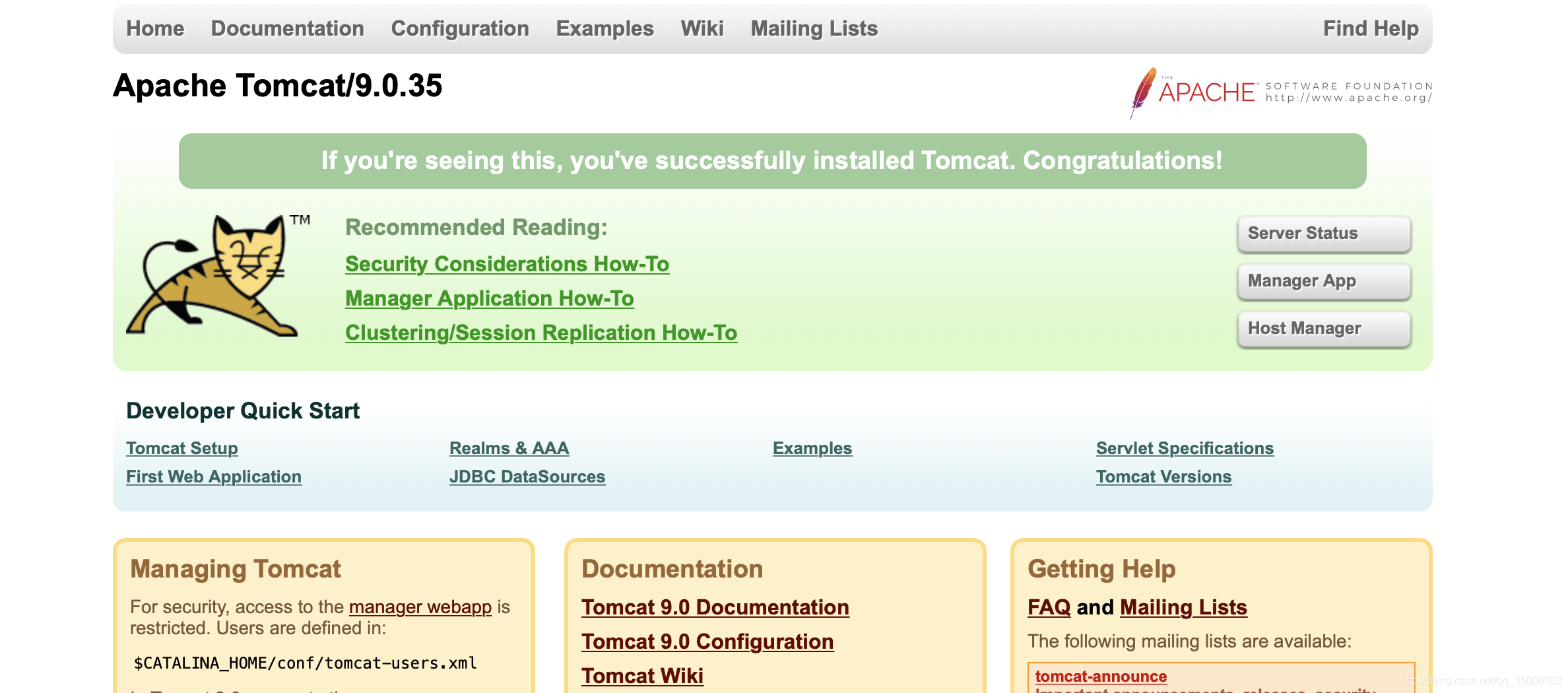Viewport: 1568px width, 693px height.
Task: Click the http://www.apache.org/ text beside logo
Action: coord(1349,98)
